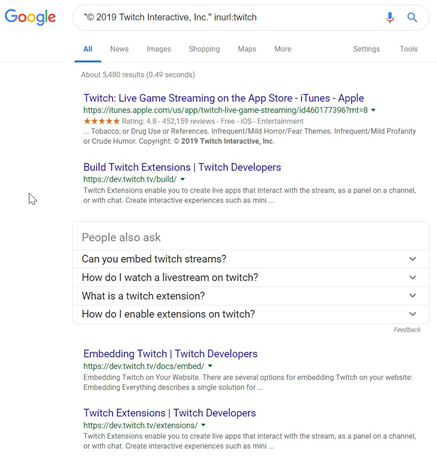Switch to the Images tab
437x463 pixels.
(x=159, y=49)
